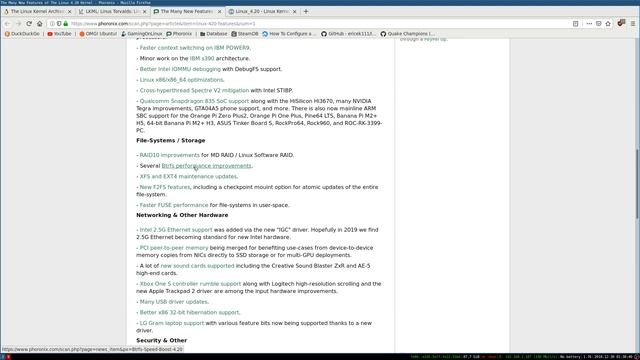Screen dimensions: 640x360
Task: Select workspace 1 in the bottom bar
Action: click(x=2, y=357)
